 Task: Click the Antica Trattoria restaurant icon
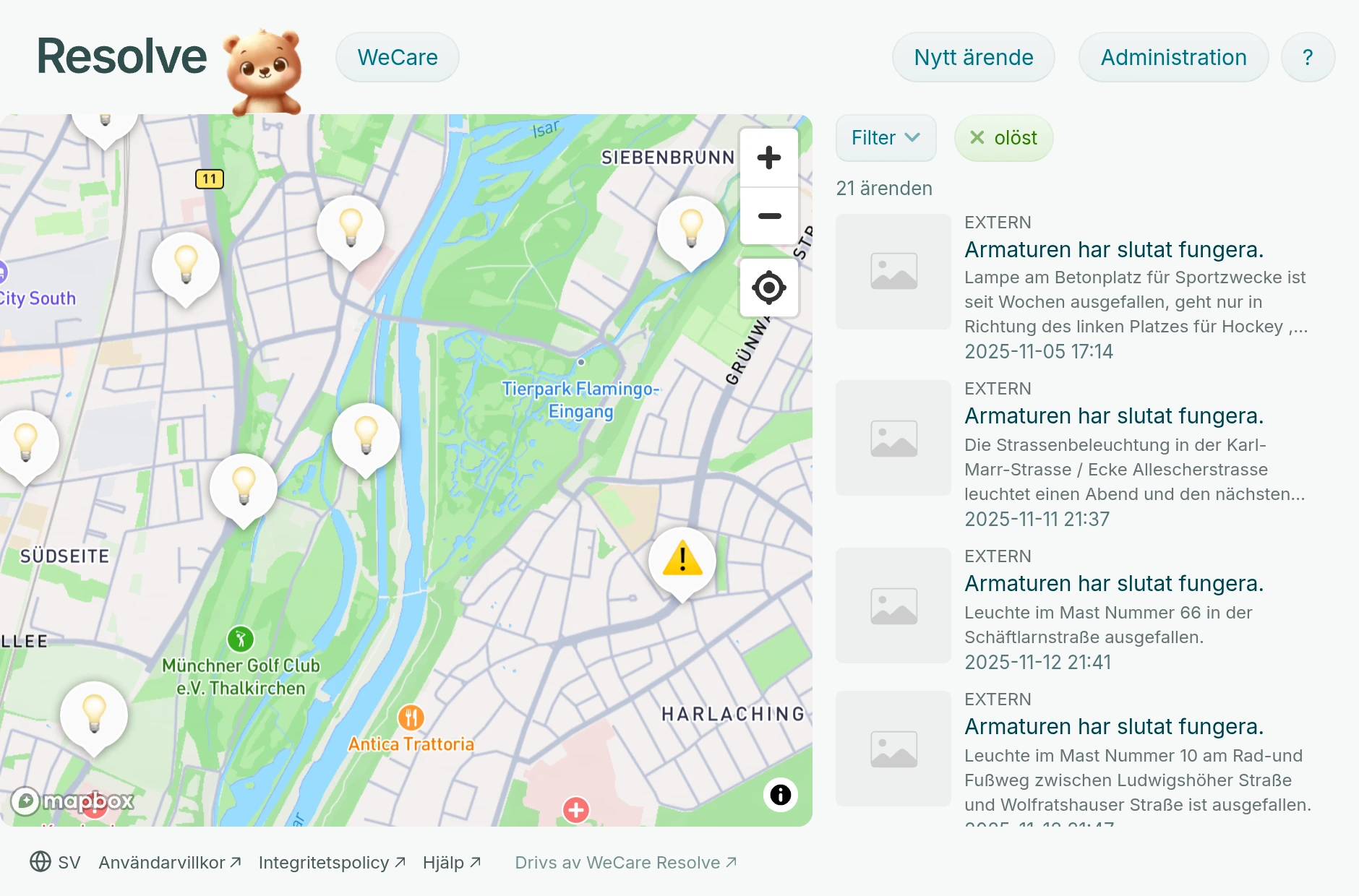click(411, 718)
